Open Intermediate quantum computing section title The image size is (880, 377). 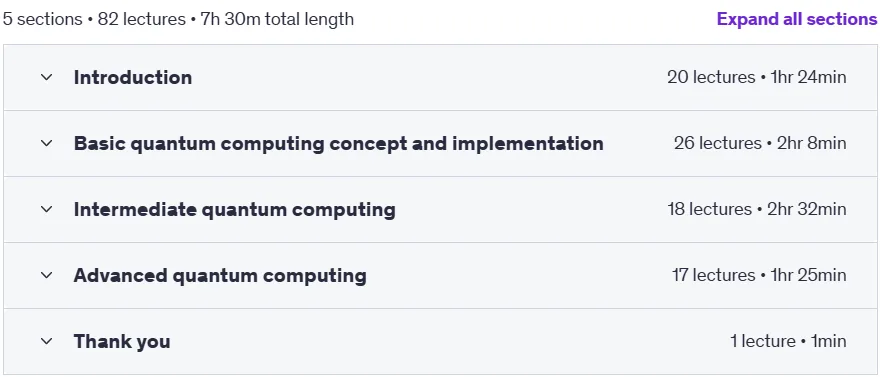235,210
